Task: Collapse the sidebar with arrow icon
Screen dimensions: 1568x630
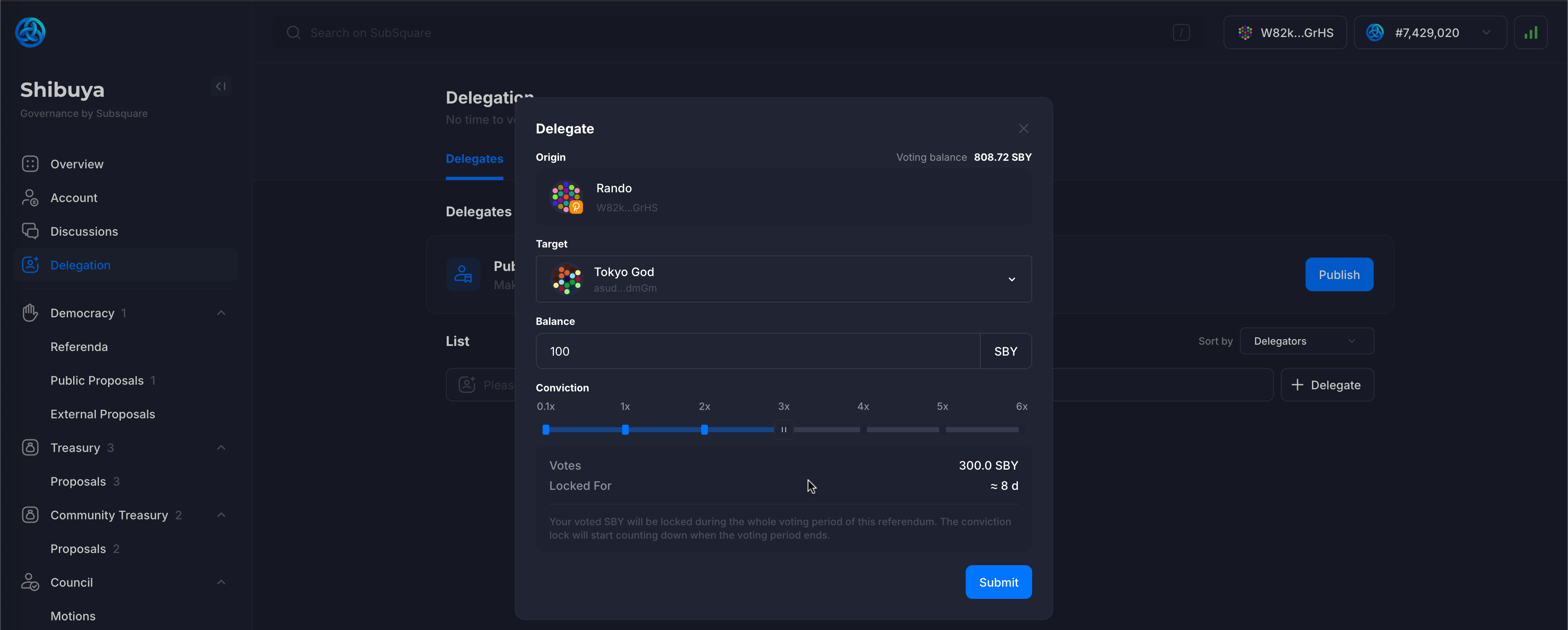Action: [x=221, y=87]
